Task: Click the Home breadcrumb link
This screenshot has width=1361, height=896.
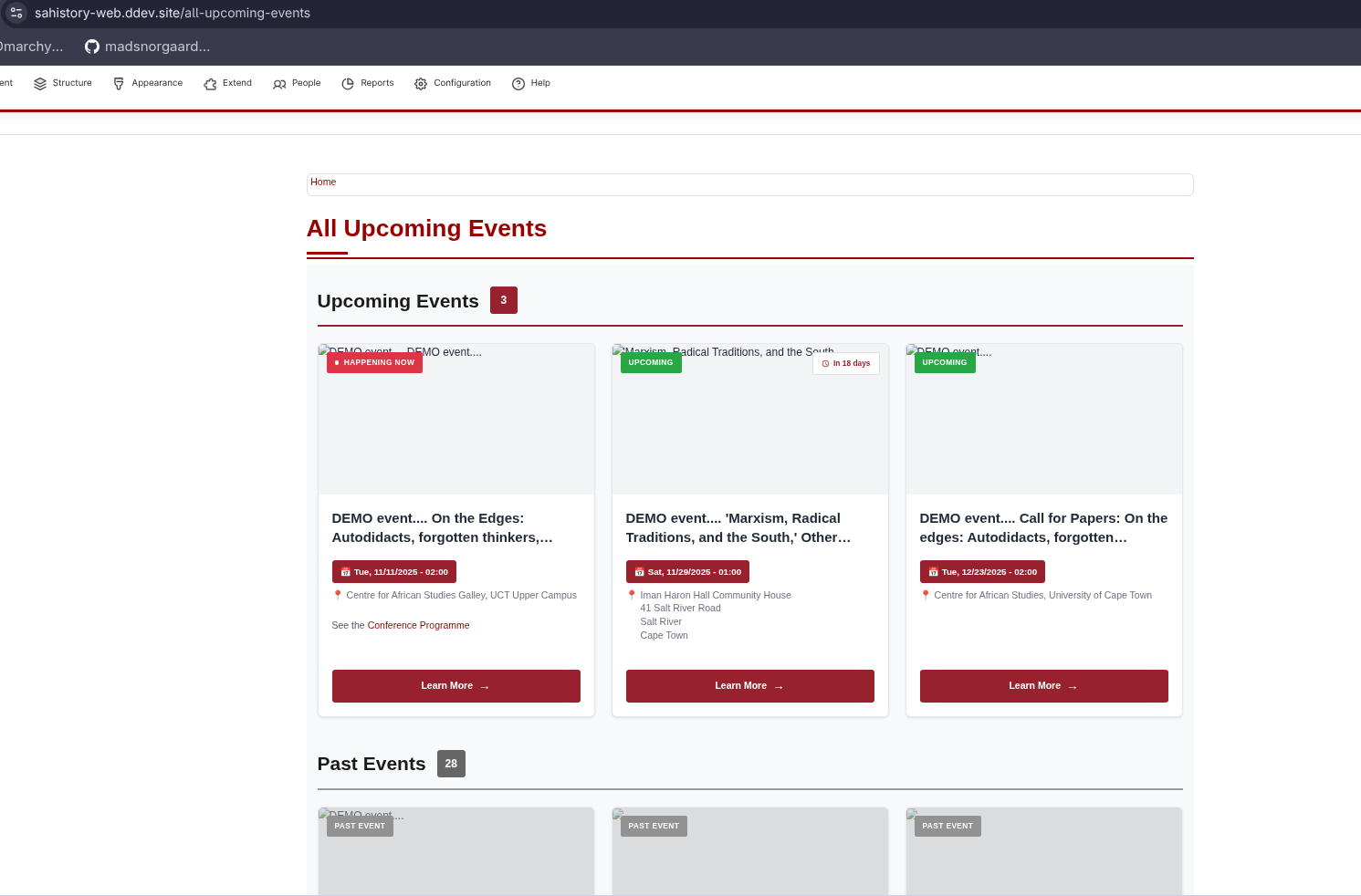Action: click(x=323, y=182)
